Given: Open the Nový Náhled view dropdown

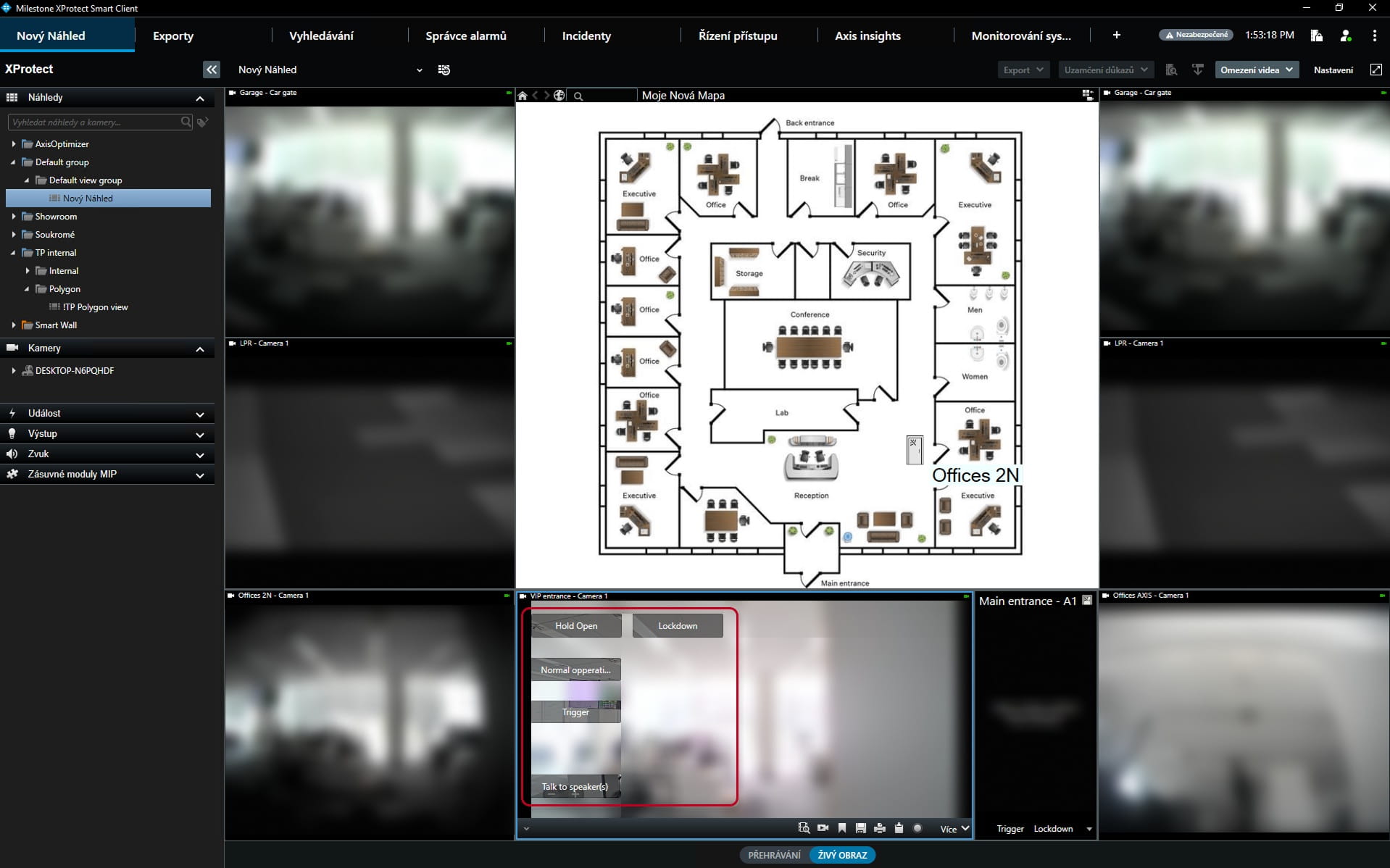Looking at the screenshot, I should [330, 70].
